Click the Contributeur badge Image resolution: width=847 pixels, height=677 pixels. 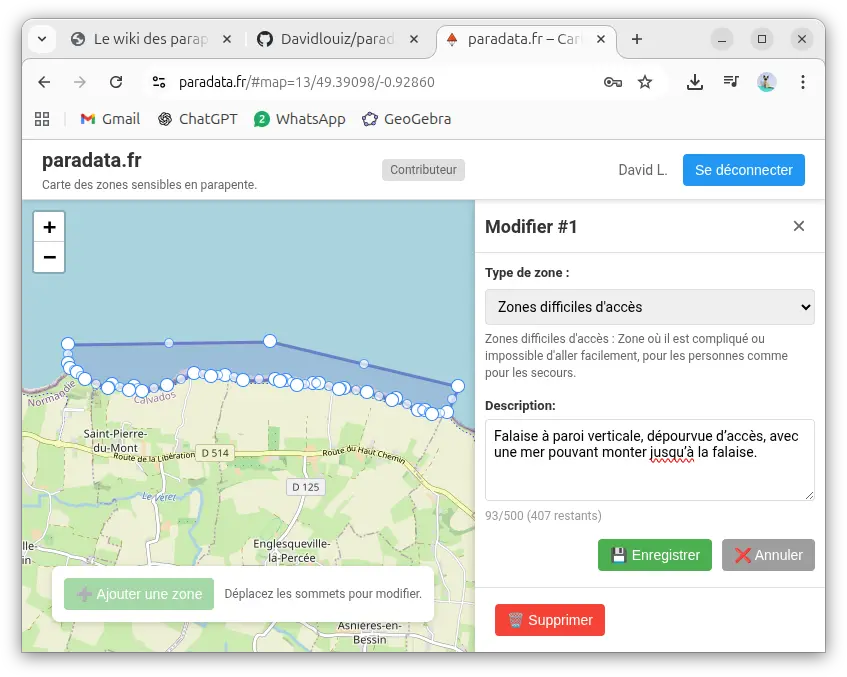click(x=423, y=170)
